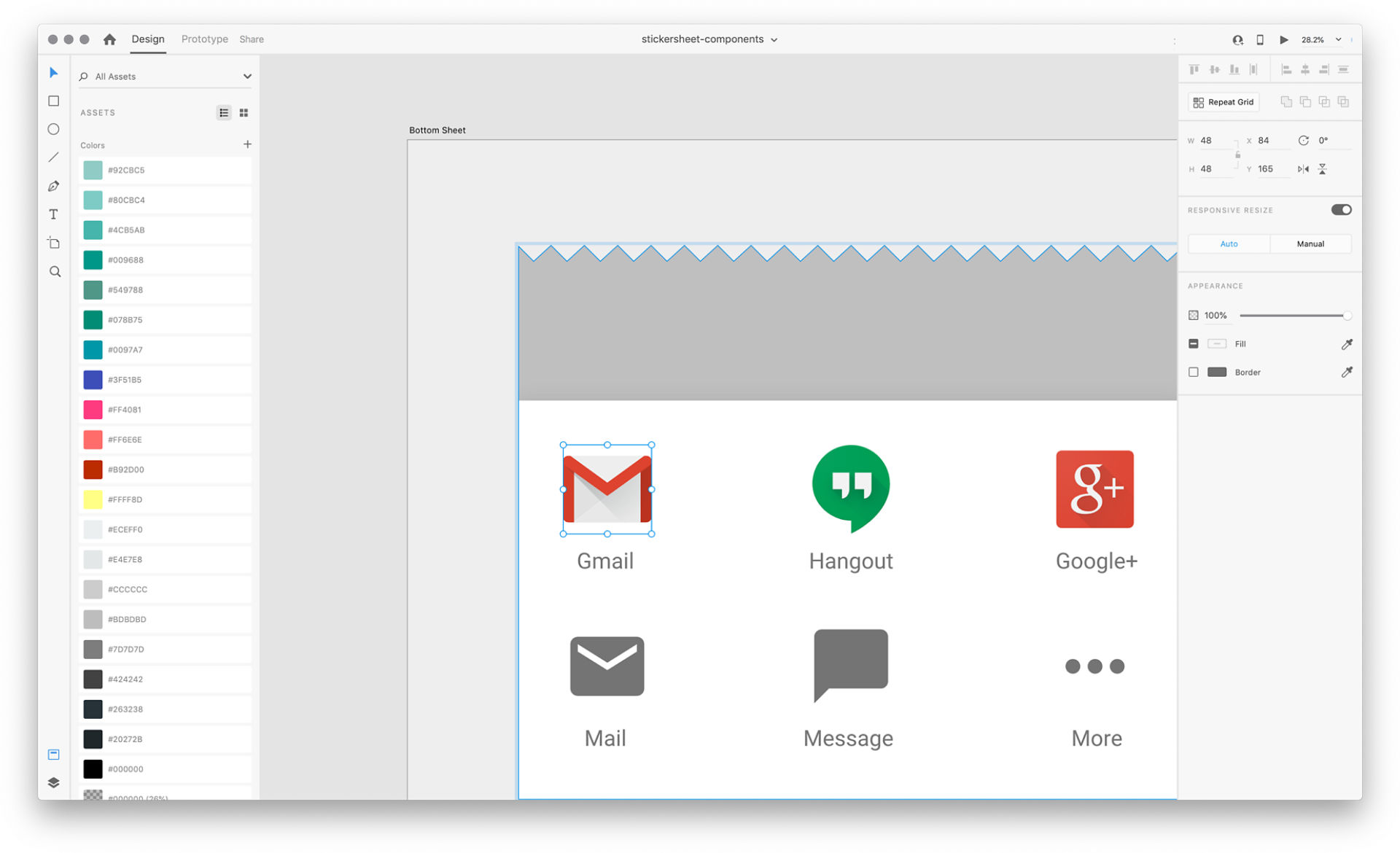
Task: Click the Share menu item
Action: tap(251, 39)
